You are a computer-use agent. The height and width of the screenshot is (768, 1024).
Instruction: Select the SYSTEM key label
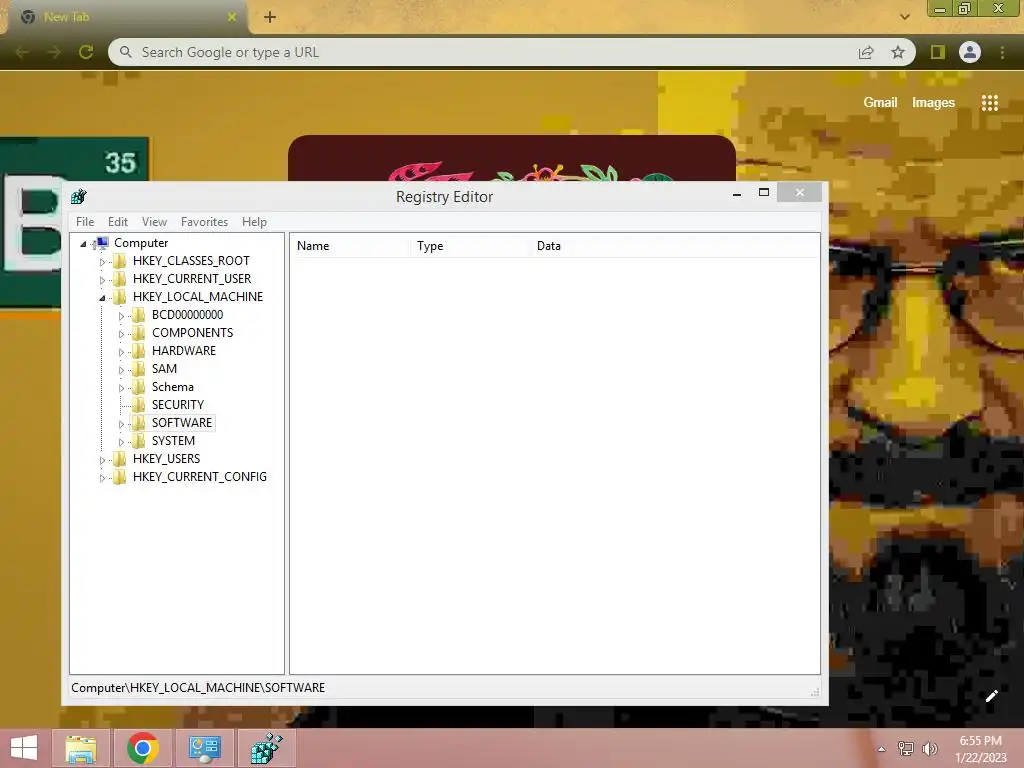point(173,441)
